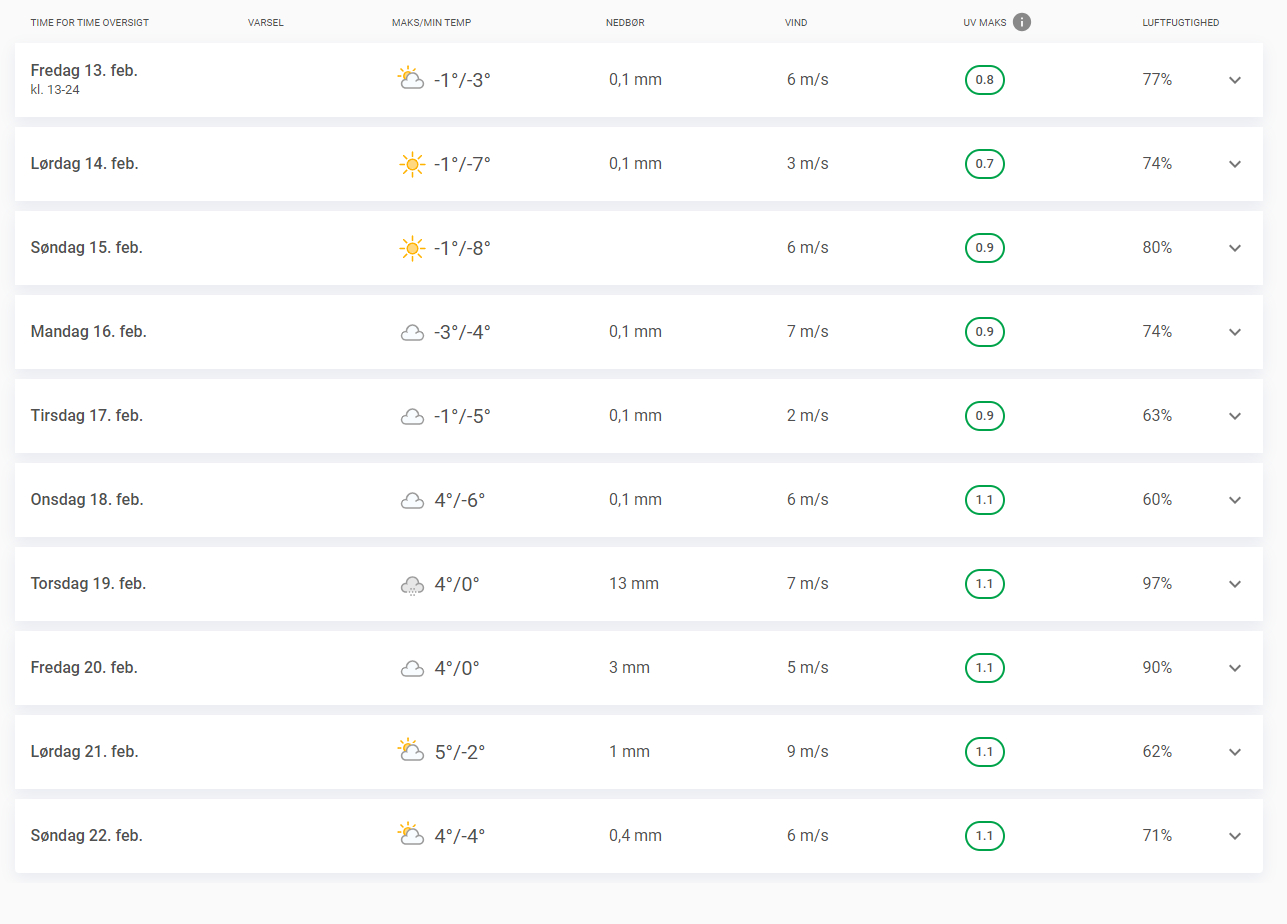Select the Lørdag 21. feb. day label

pos(85,752)
